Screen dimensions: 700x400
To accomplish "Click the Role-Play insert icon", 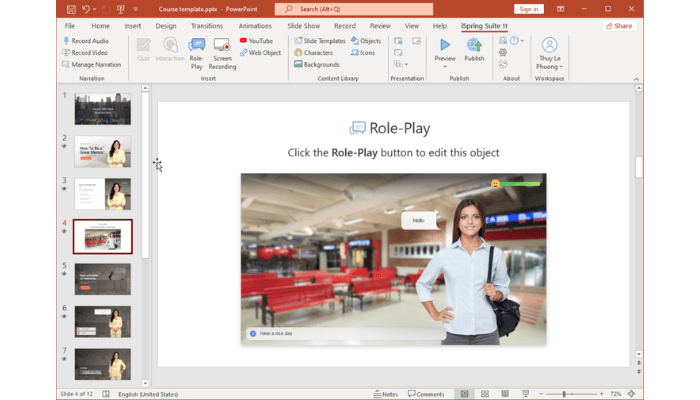I will coord(196,45).
